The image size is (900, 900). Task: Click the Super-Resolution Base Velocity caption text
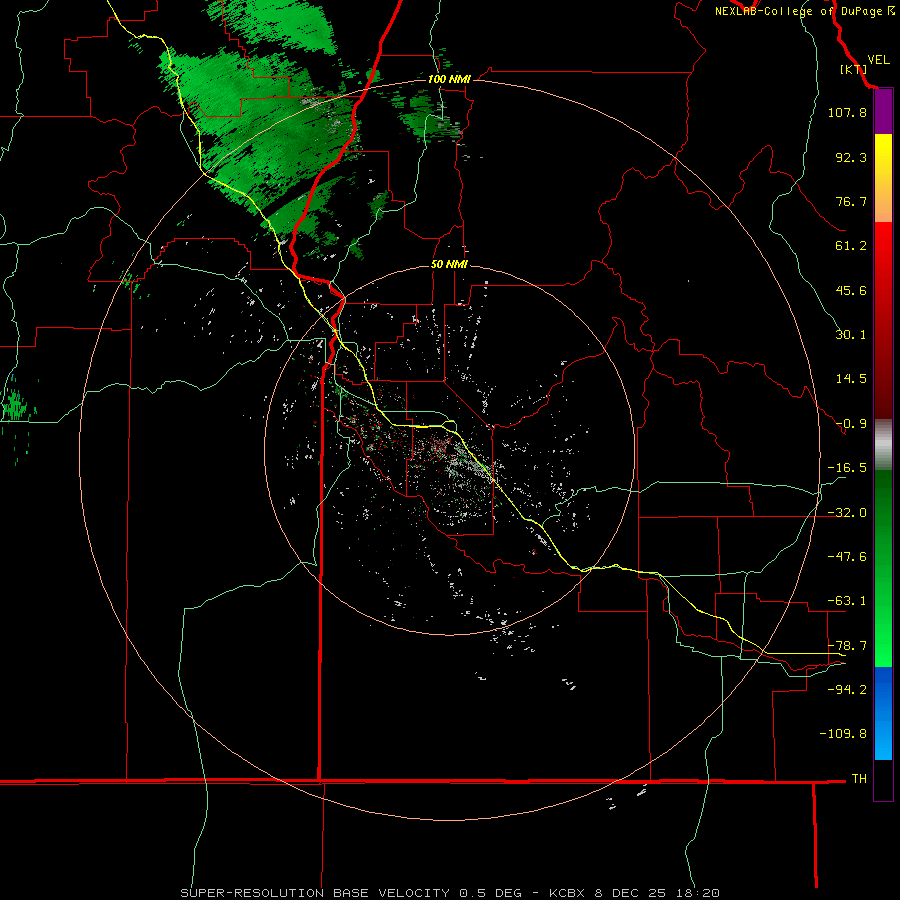click(450, 893)
